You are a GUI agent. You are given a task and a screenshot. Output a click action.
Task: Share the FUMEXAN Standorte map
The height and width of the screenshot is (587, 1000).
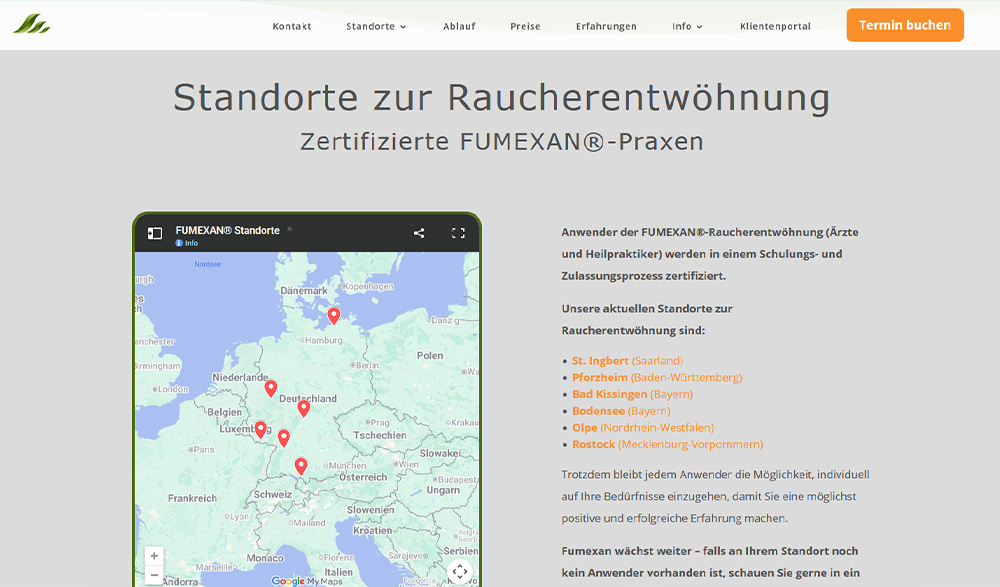coord(419,233)
